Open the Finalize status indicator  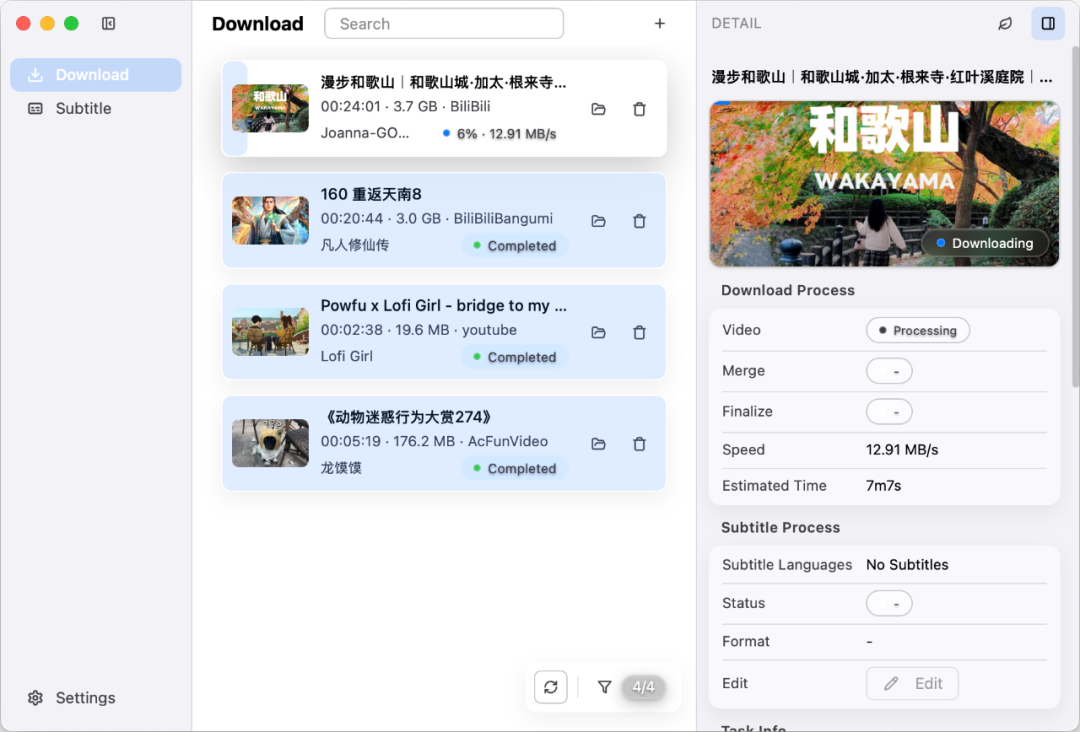point(889,411)
